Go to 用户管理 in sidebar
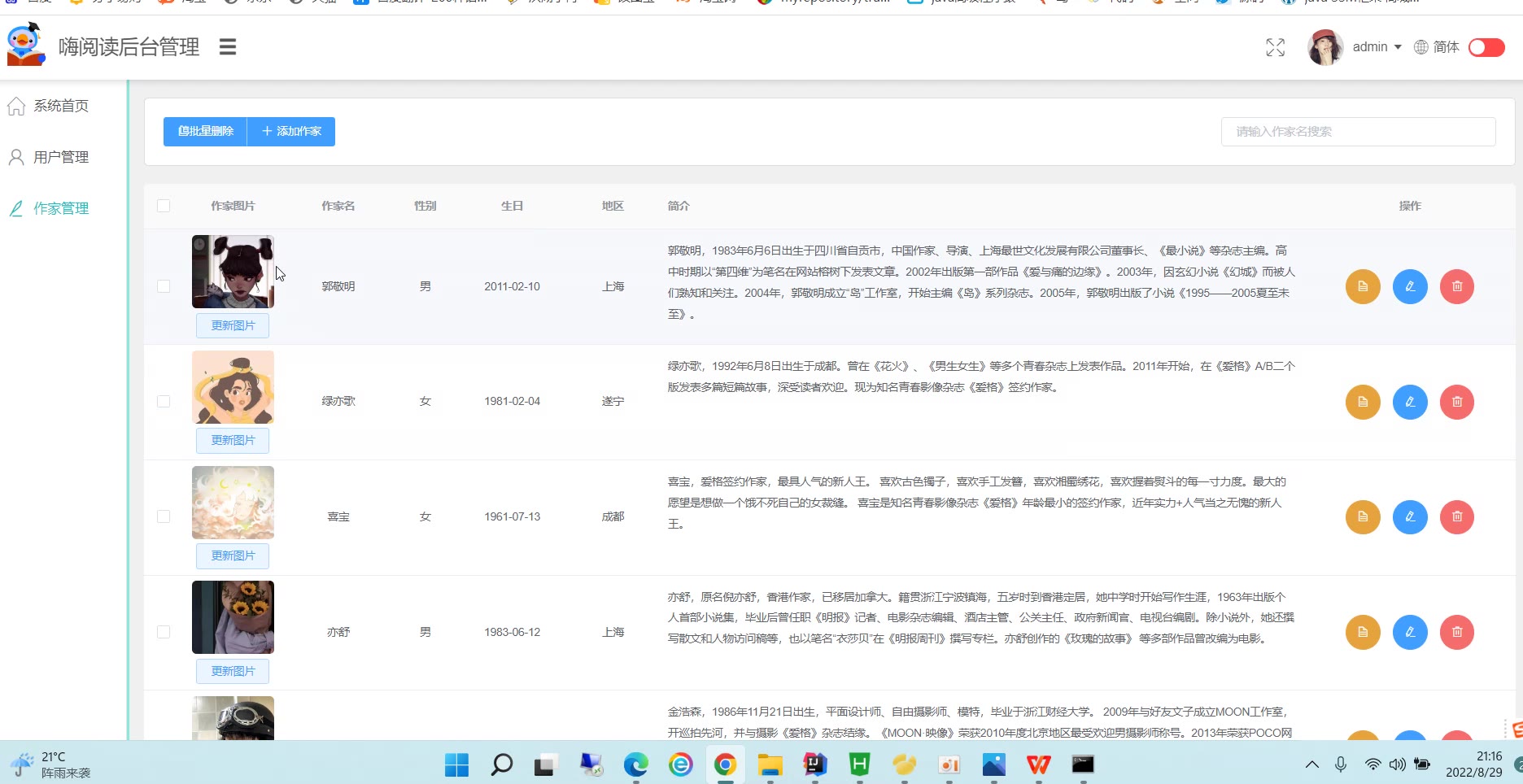 click(x=60, y=157)
